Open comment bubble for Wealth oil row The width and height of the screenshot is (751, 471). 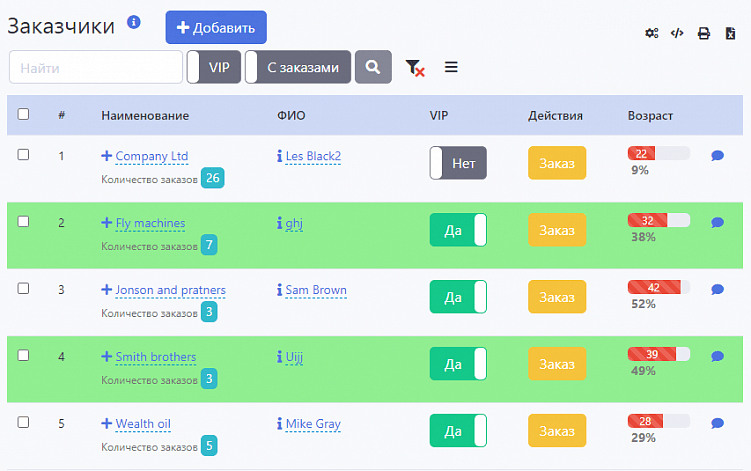[x=717, y=423]
